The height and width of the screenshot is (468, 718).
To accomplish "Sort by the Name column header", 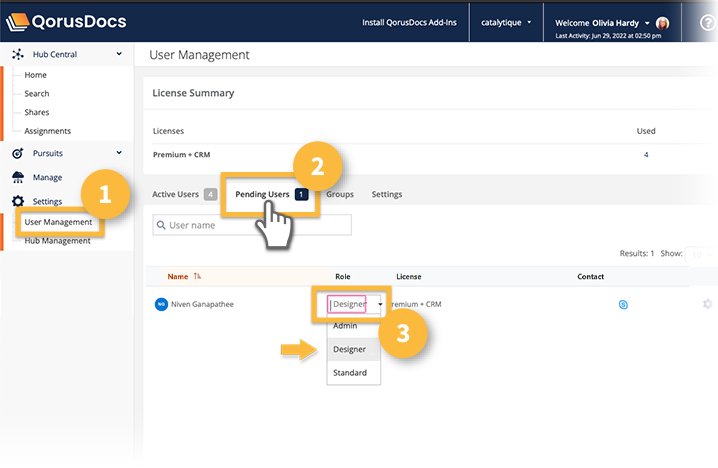I will point(178,277).
